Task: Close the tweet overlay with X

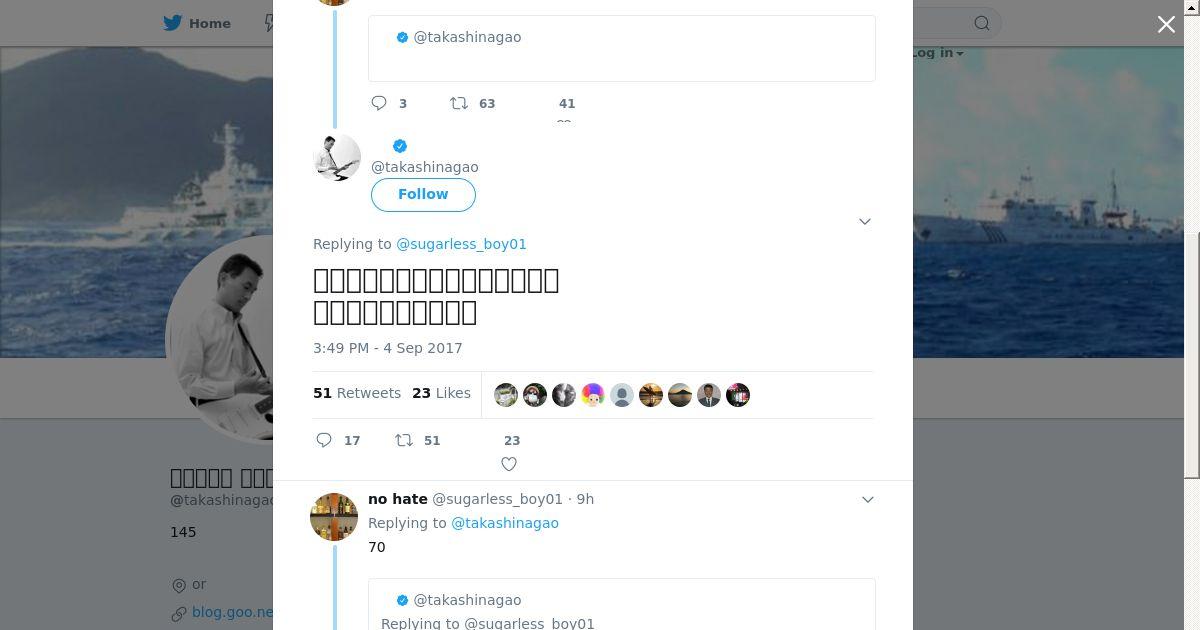Action: point(1166,25)
